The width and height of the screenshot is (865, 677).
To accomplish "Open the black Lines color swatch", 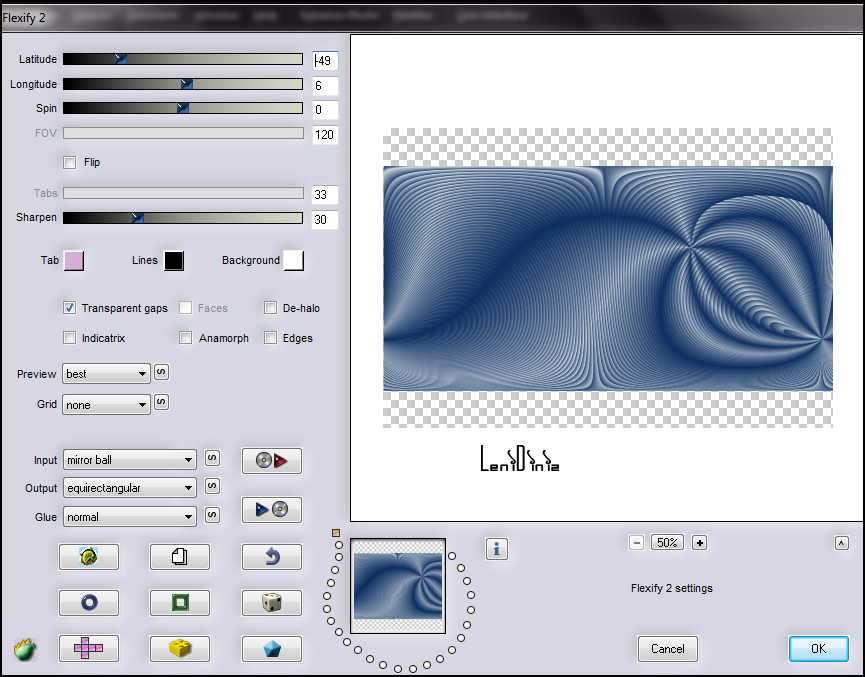I will (x=174, y=260).
